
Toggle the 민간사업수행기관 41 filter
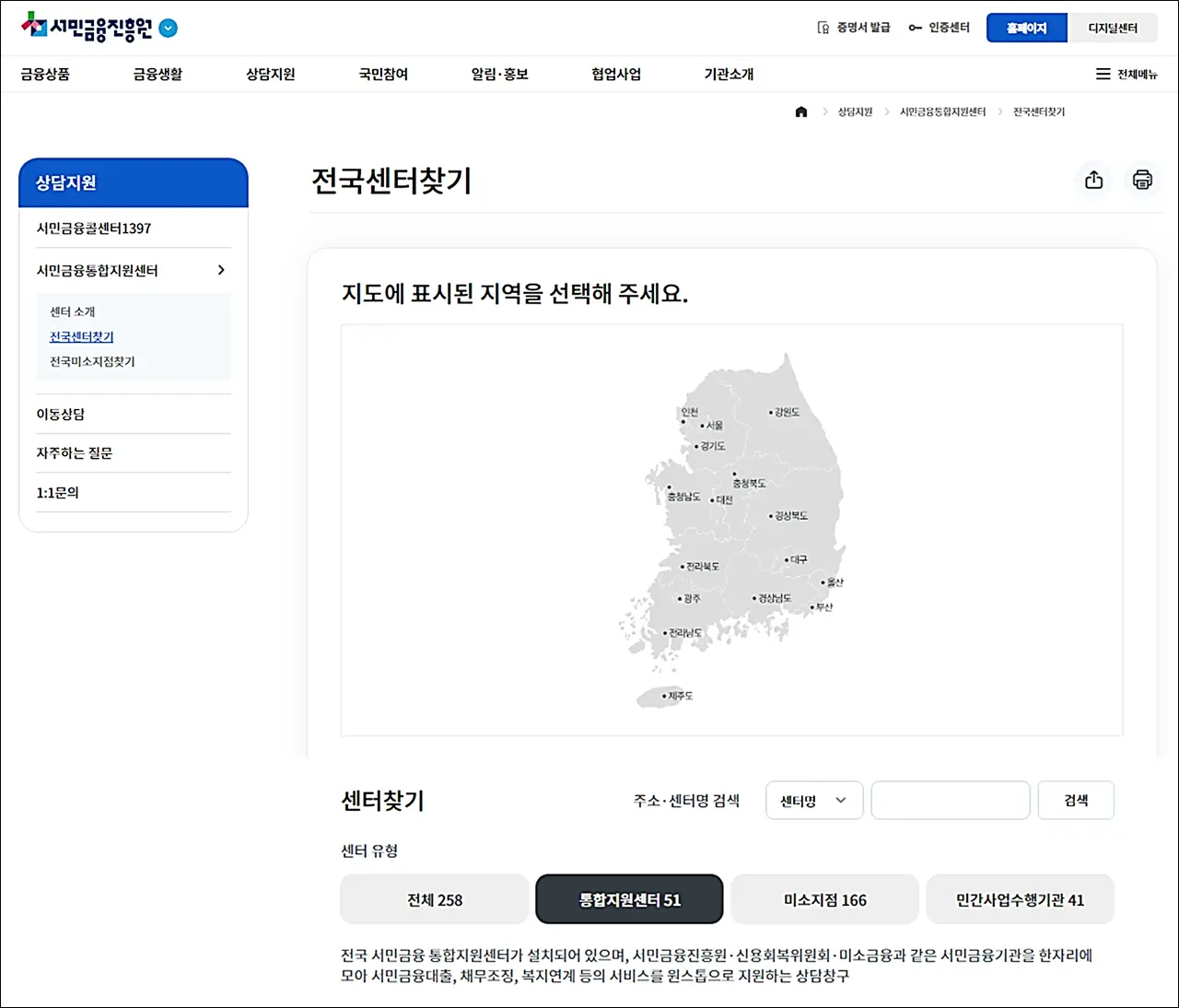click(1021, 899)
